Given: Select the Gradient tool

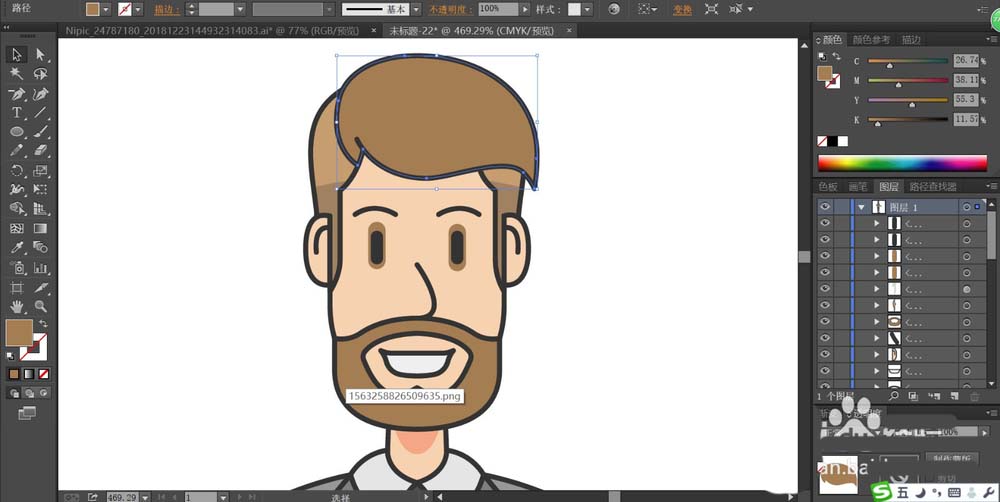Looking at the screenshot, I should coord(40,228).
